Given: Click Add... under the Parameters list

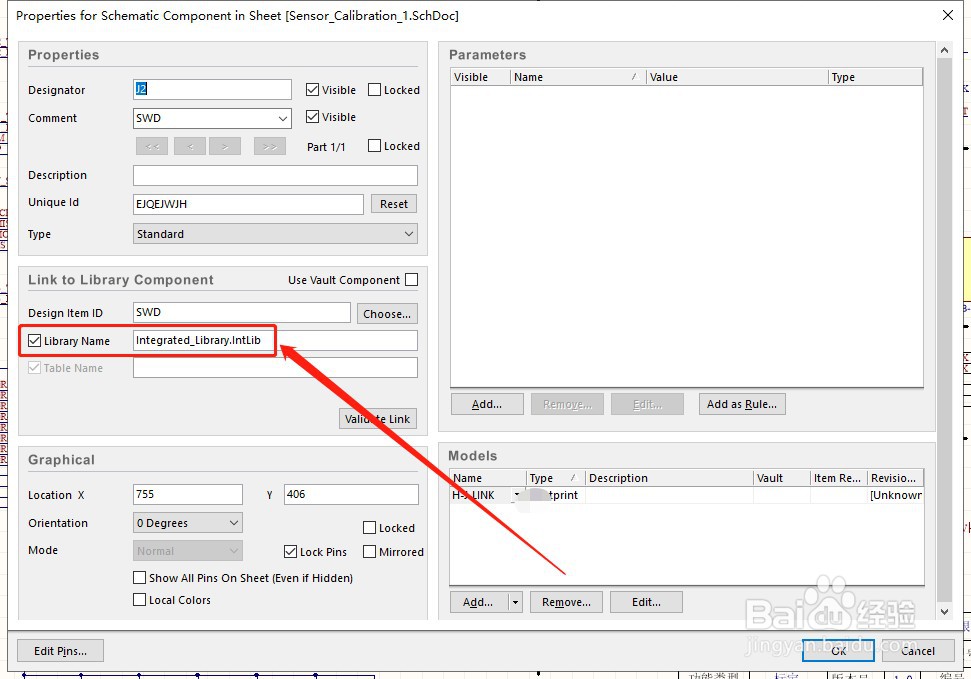Looking at the screenshot, I should [487, 405].
